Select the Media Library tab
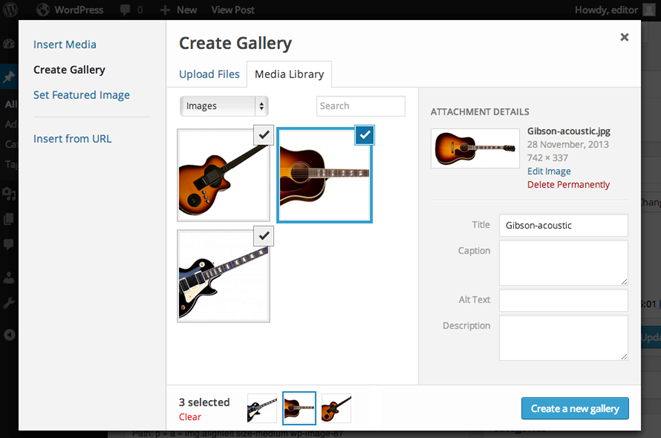The height and width of the screenshot is (438, 661). point(289,74)
